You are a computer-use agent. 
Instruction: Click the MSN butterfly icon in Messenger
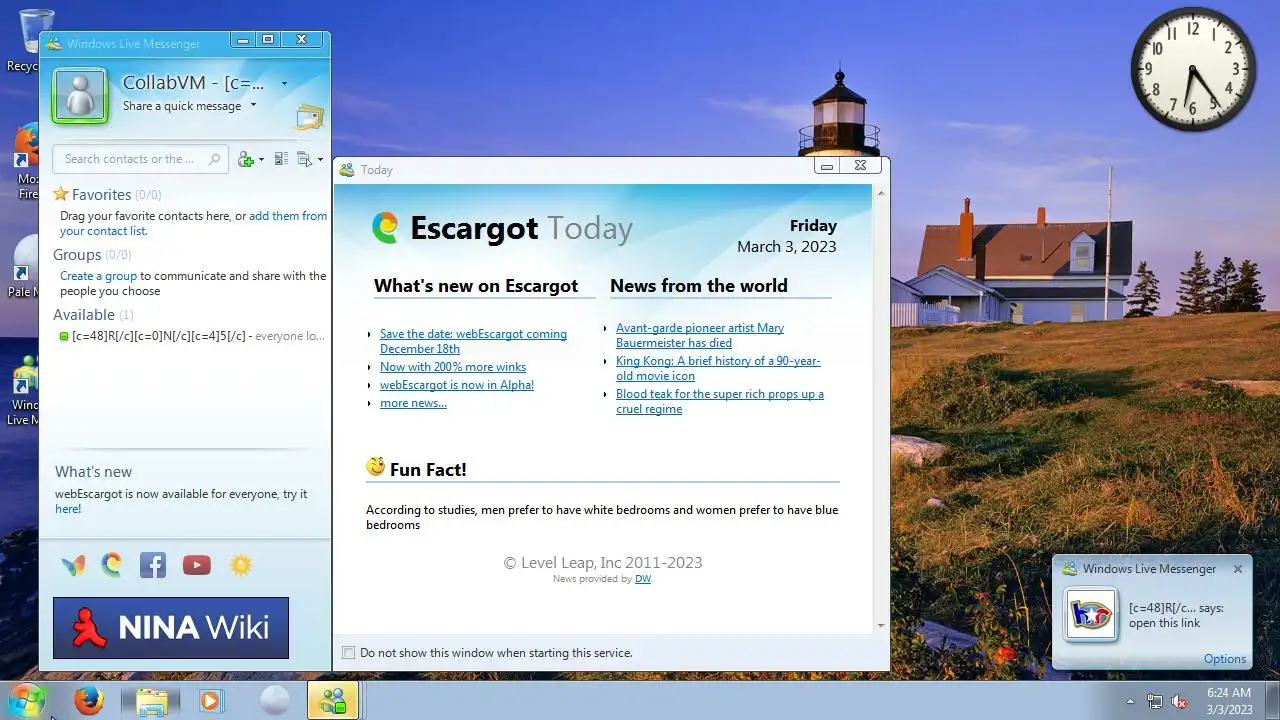pos(73,565)
